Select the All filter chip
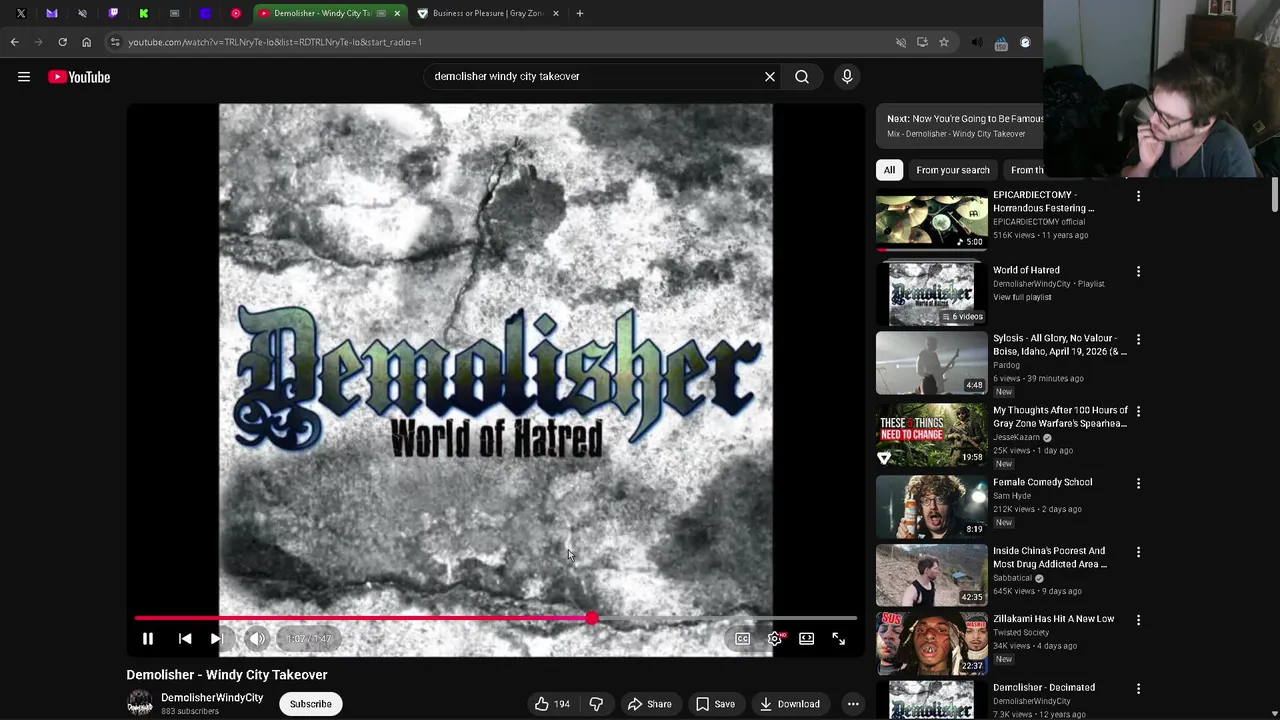Viewport: 1280px width, 720px height. tap(889, 170)
